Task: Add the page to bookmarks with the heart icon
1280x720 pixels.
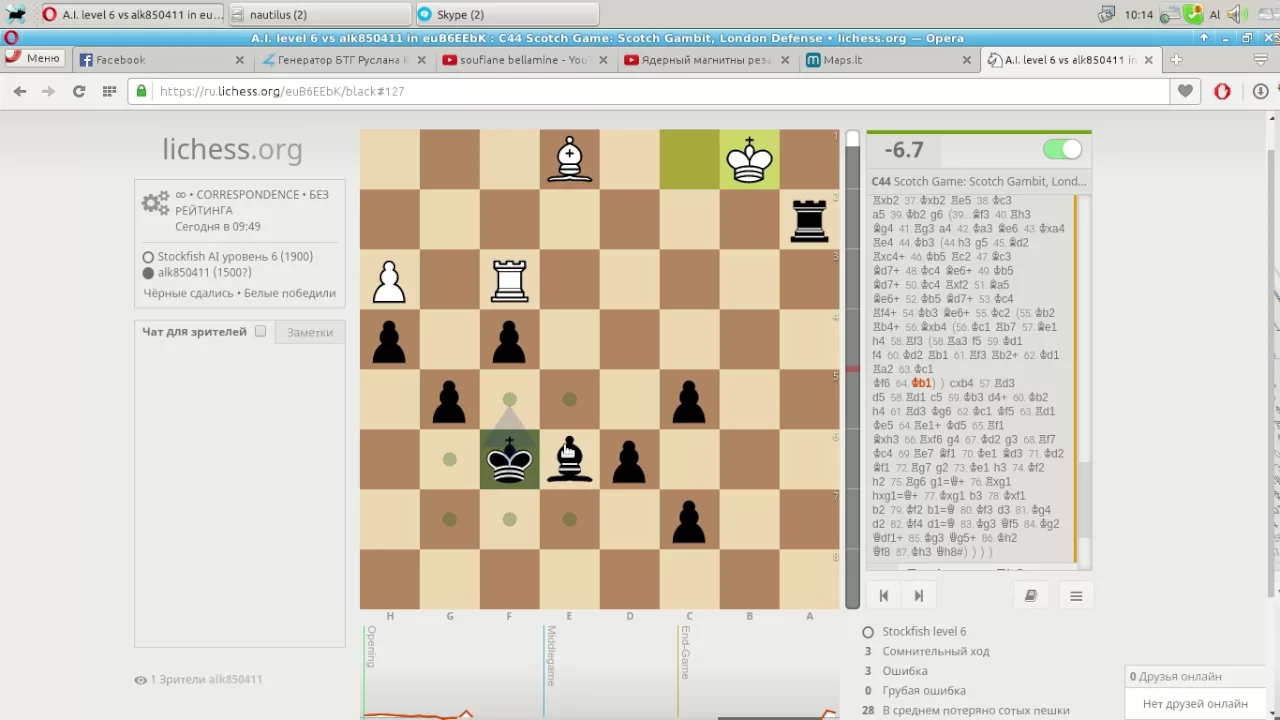Action: click(x=1185, y=91)
